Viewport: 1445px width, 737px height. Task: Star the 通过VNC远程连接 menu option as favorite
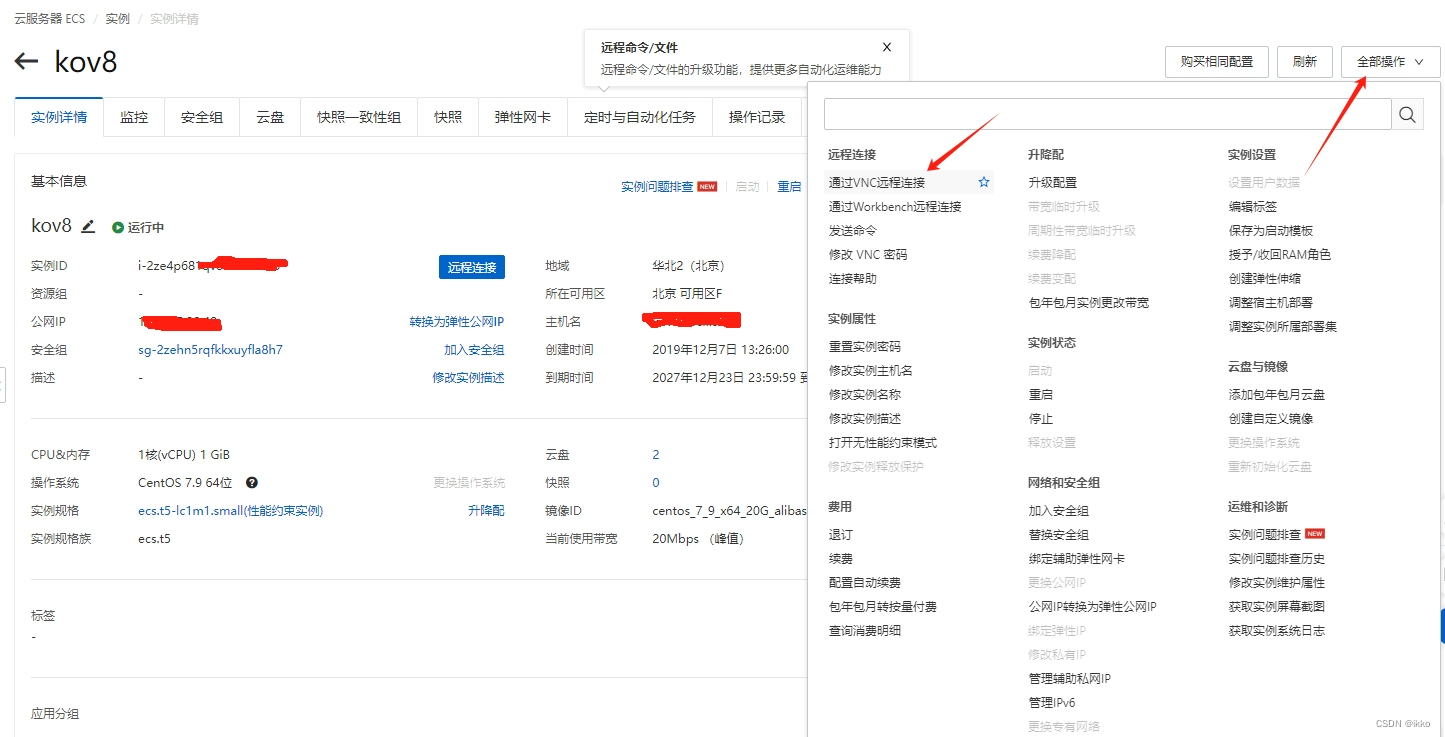pos(983,182)
